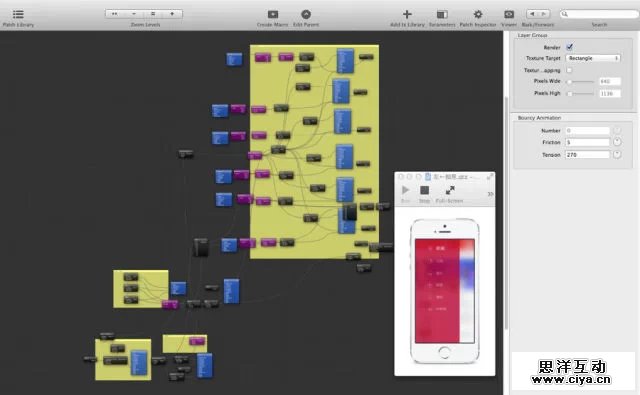Click the Pixels High value field 1136
The image size is (640, 395).
610,93
